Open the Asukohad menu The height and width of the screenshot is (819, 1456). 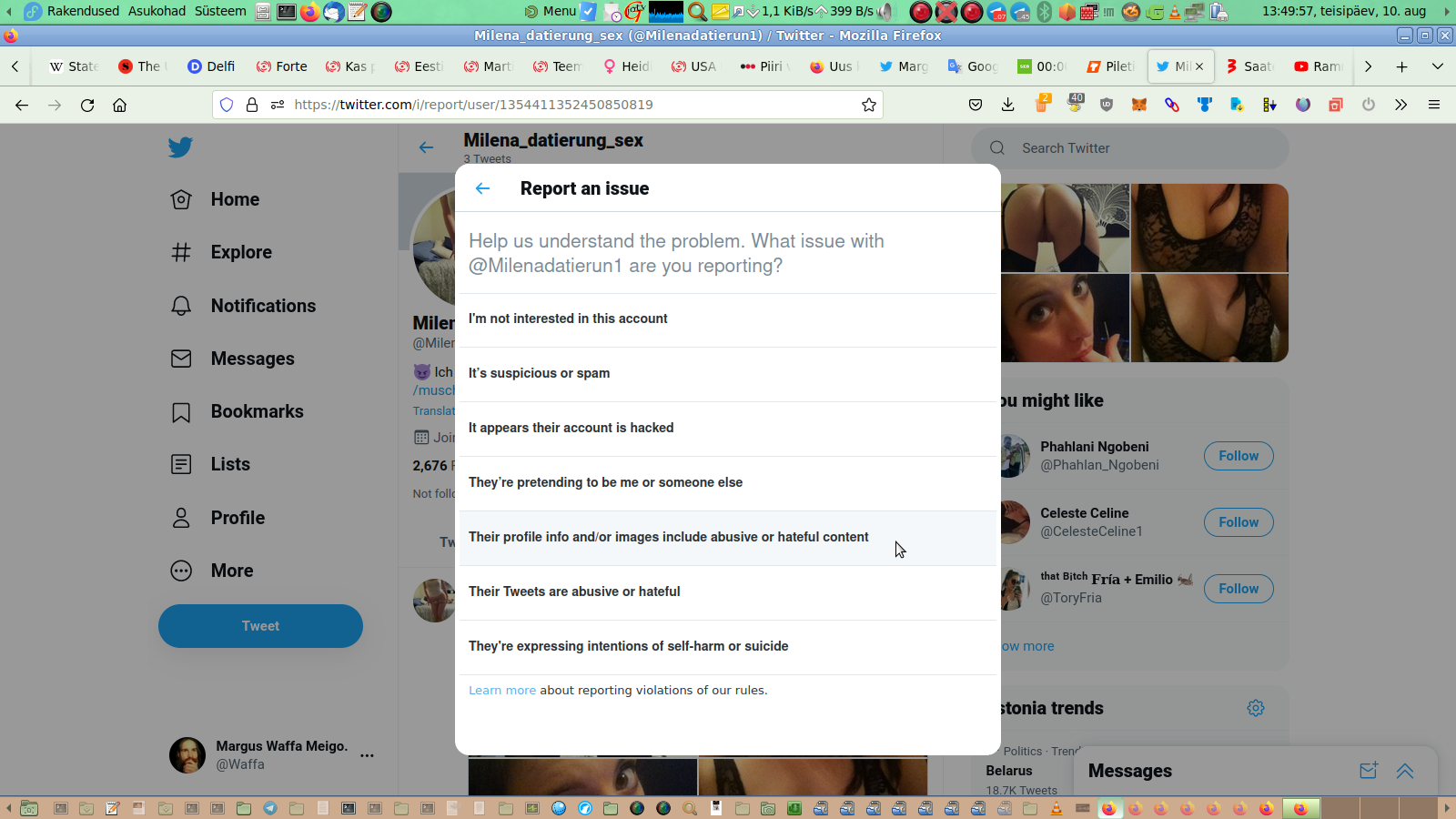(157, 11)
